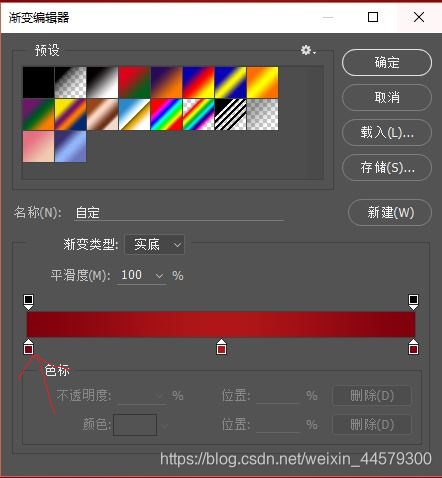Screen dimensions: 442x478
Task: Select the chrome gradient preset
Action: pyautogui.click(x=134, y=114)
